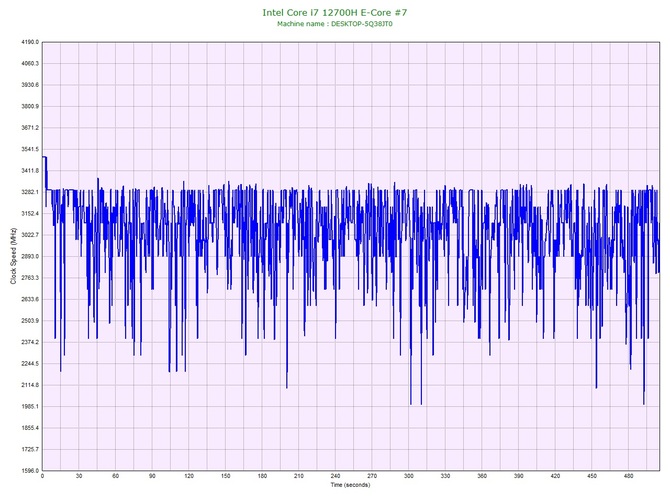Click the chart title 'Intel Core i7 12700H E-Core #7'
670x502 pixels.
[x=335, y=12]
